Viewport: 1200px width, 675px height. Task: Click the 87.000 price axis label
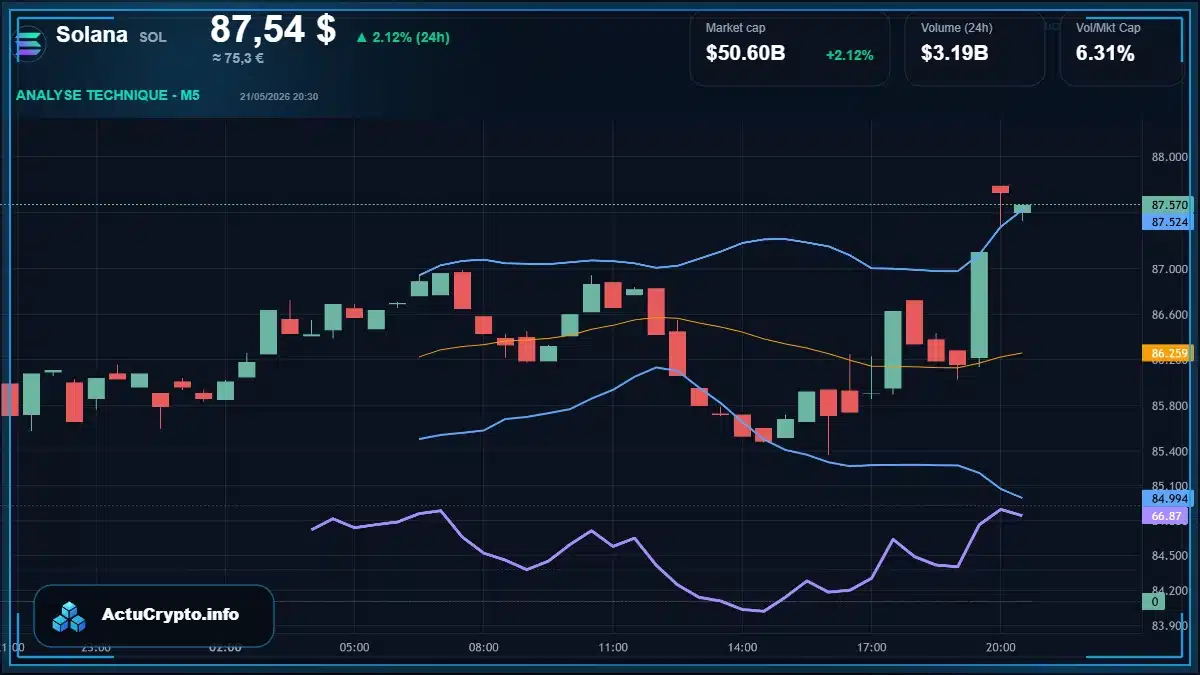click(x=1169, y=270)
